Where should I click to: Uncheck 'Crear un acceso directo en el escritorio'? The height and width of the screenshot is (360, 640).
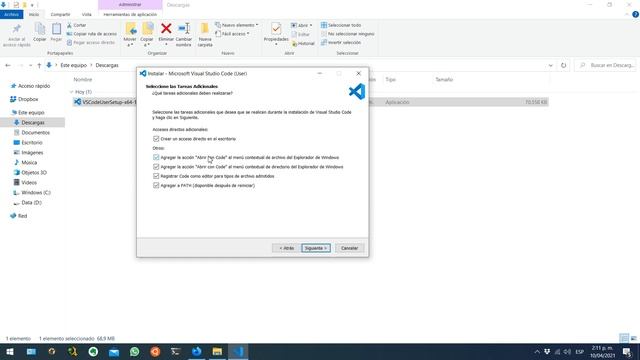tap(156, 139)
